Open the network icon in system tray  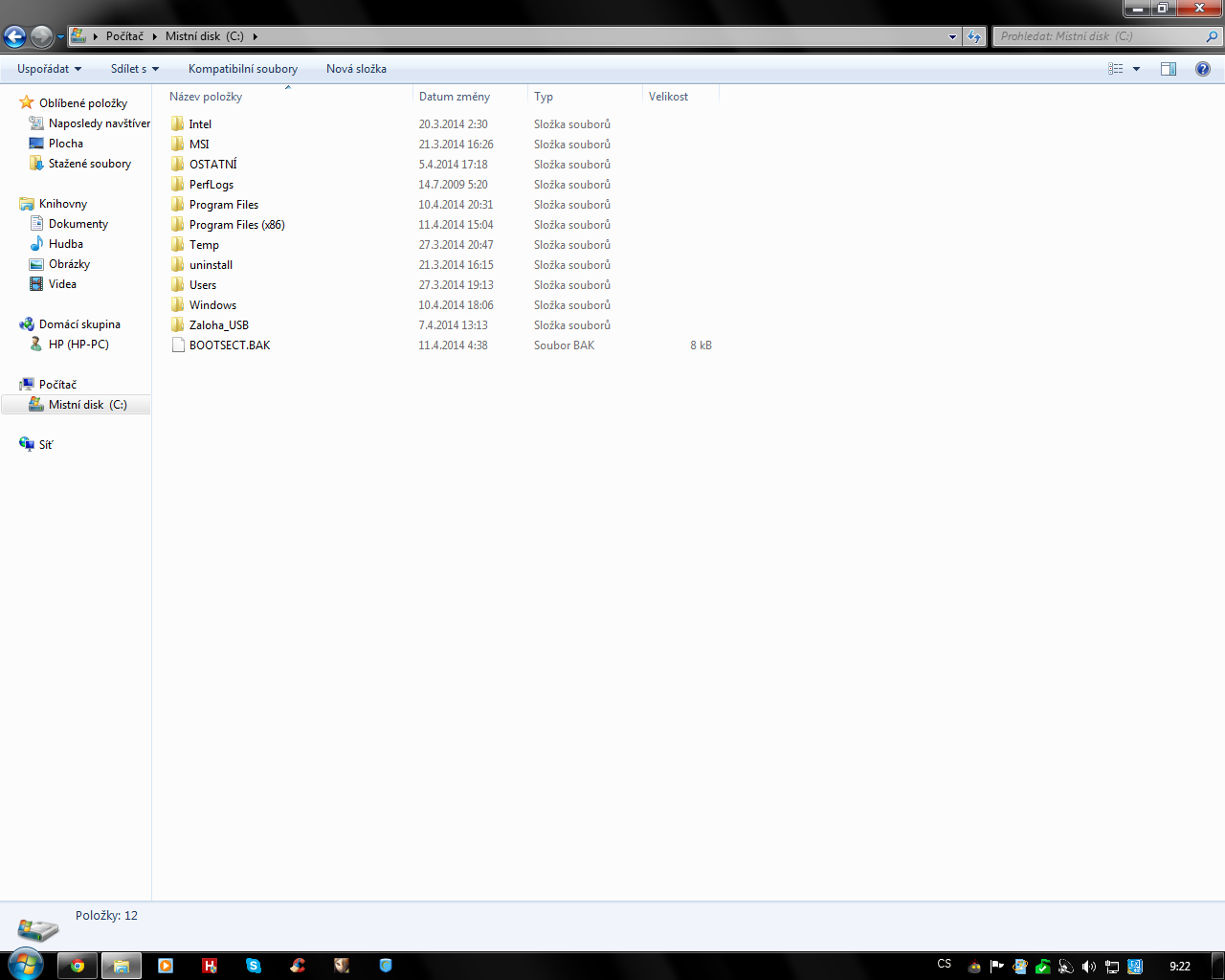pyautogui.click(x=1112, y=967)
